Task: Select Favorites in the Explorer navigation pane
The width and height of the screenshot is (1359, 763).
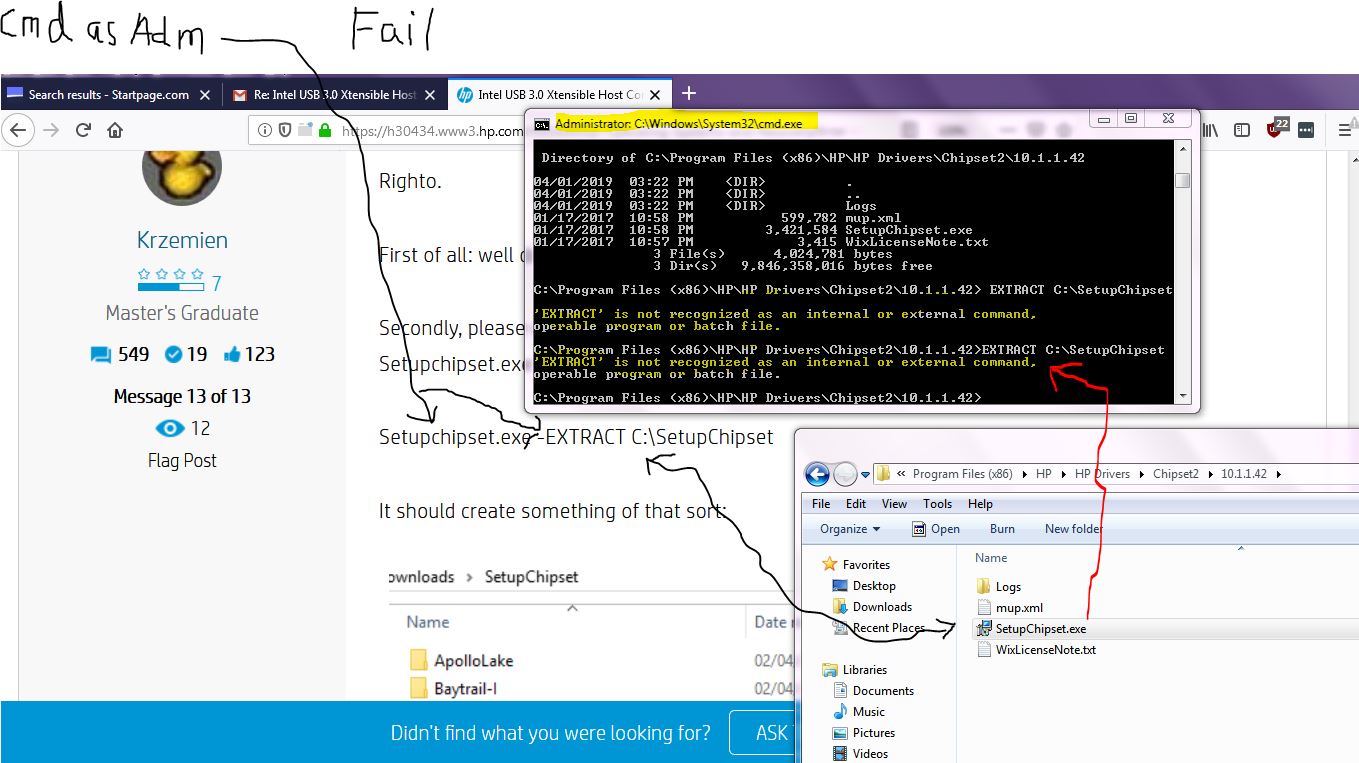Action: pyautogui.click(x=866, y=565)
